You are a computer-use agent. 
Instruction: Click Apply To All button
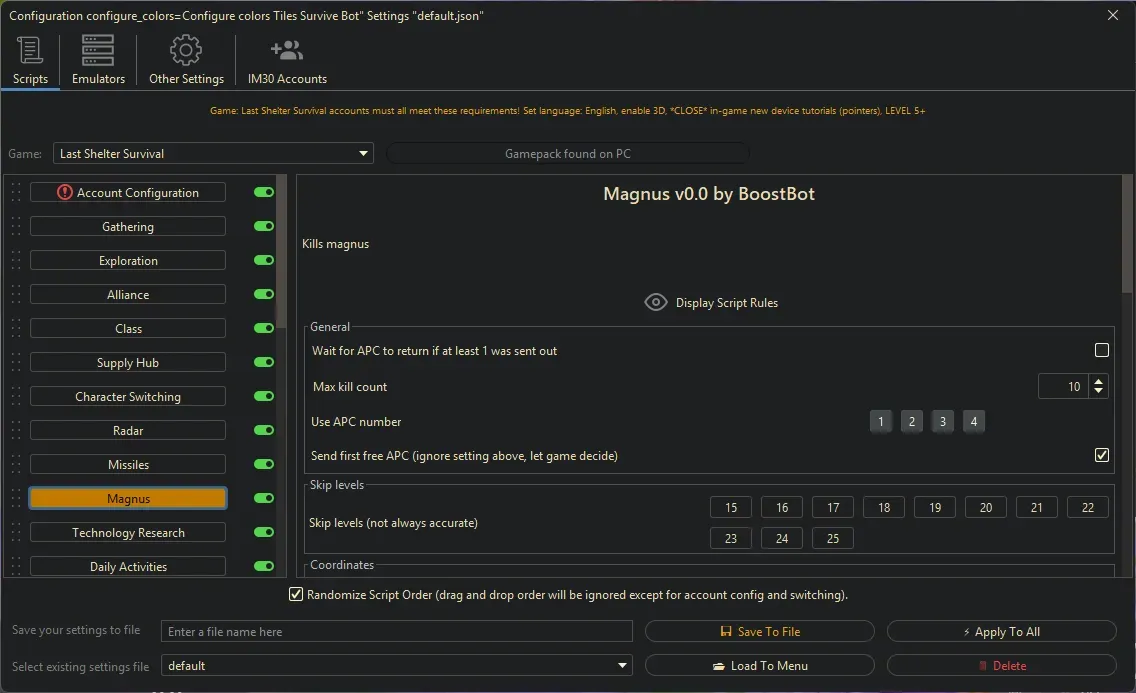[x=1001, y=631]
